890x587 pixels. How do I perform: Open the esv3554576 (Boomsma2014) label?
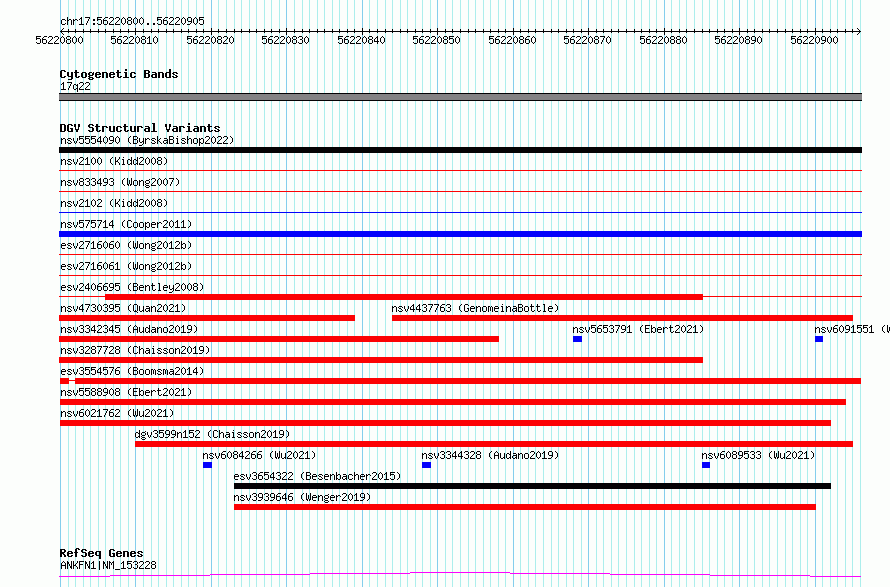point(132,371)
